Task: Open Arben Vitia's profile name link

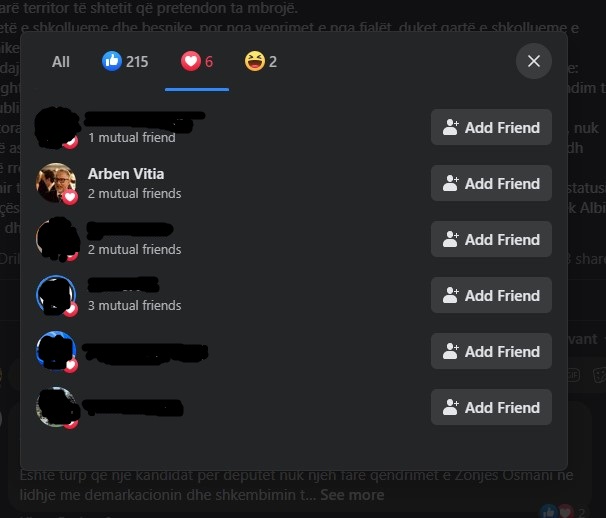Action: point(126,174)
